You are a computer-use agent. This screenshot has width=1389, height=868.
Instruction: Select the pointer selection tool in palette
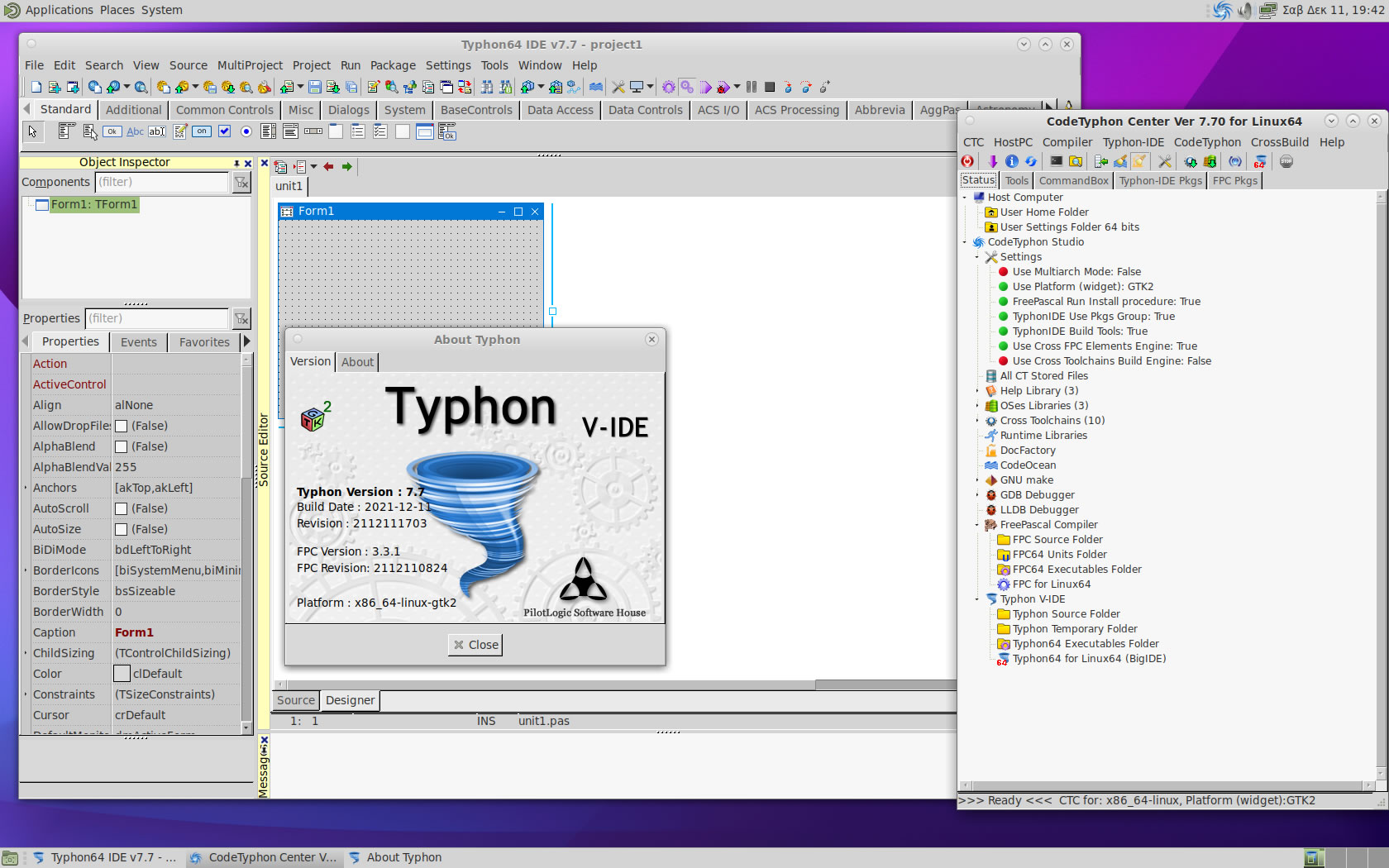tap(32, 131)
